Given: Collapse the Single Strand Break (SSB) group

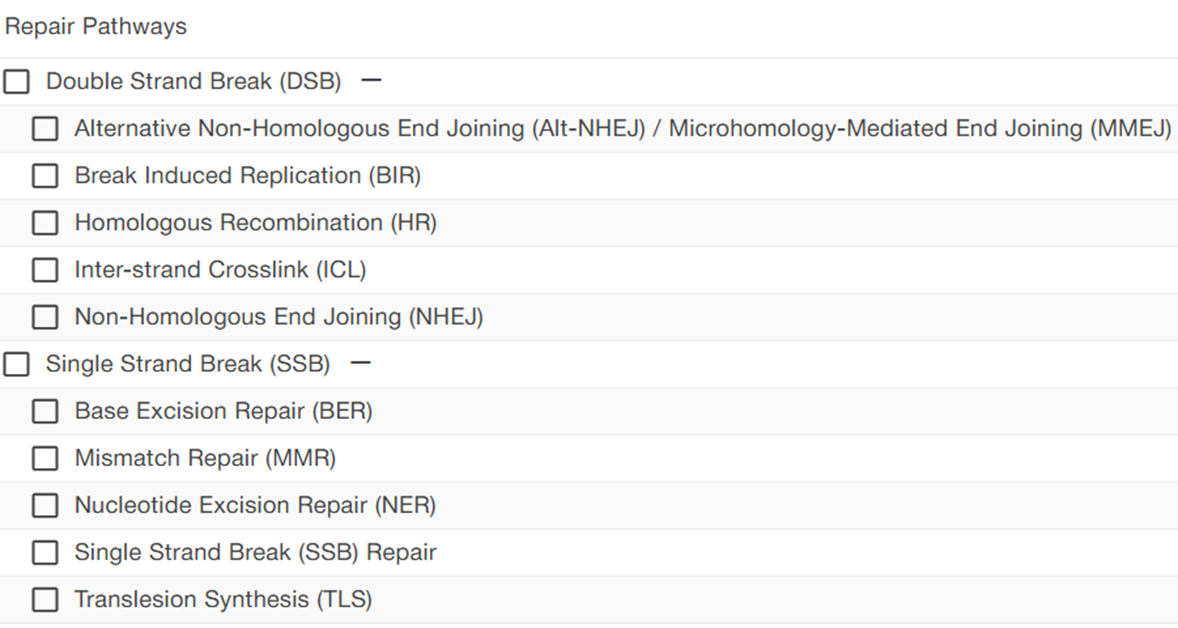Looking at the screenshot, I should (x=360, y=363).
